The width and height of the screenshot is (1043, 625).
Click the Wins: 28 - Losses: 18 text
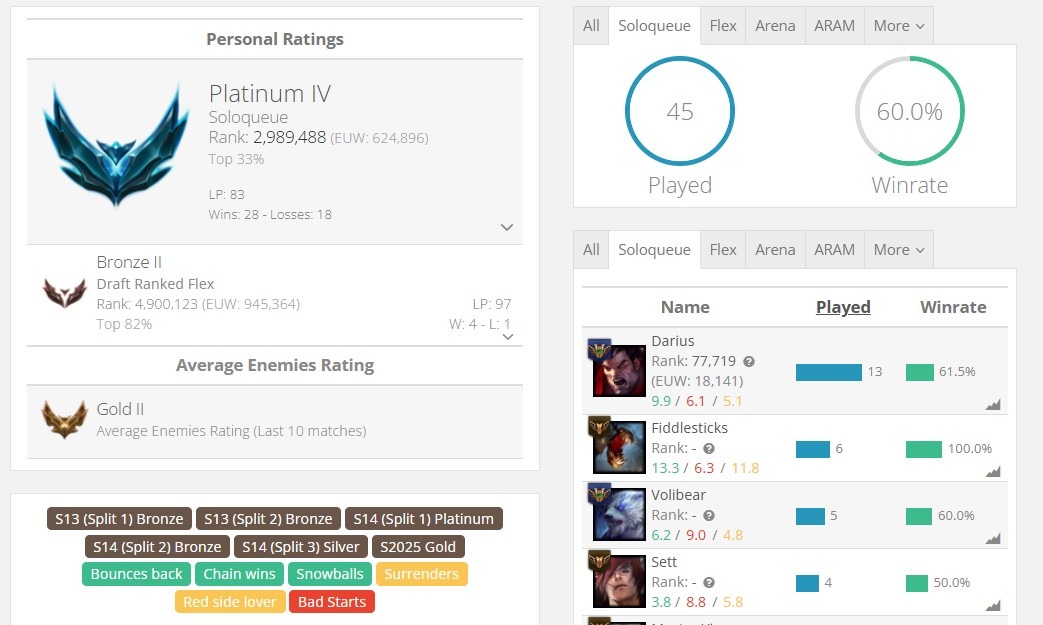(270, 215)
